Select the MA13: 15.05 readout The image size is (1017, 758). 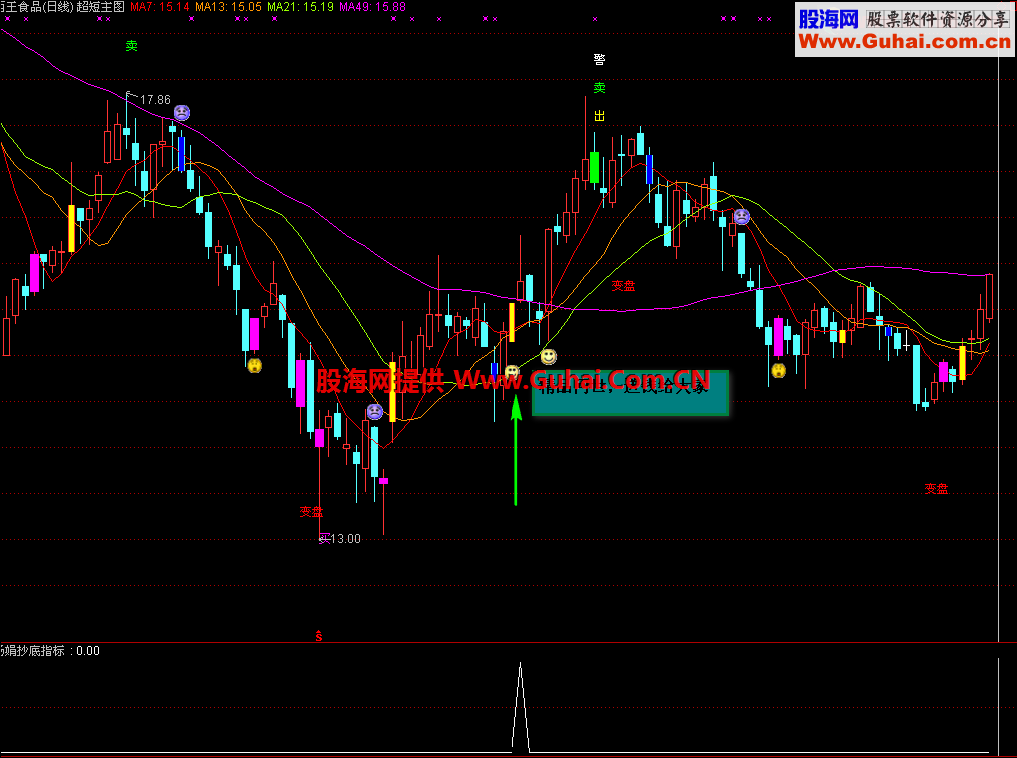tap(228, 7)
